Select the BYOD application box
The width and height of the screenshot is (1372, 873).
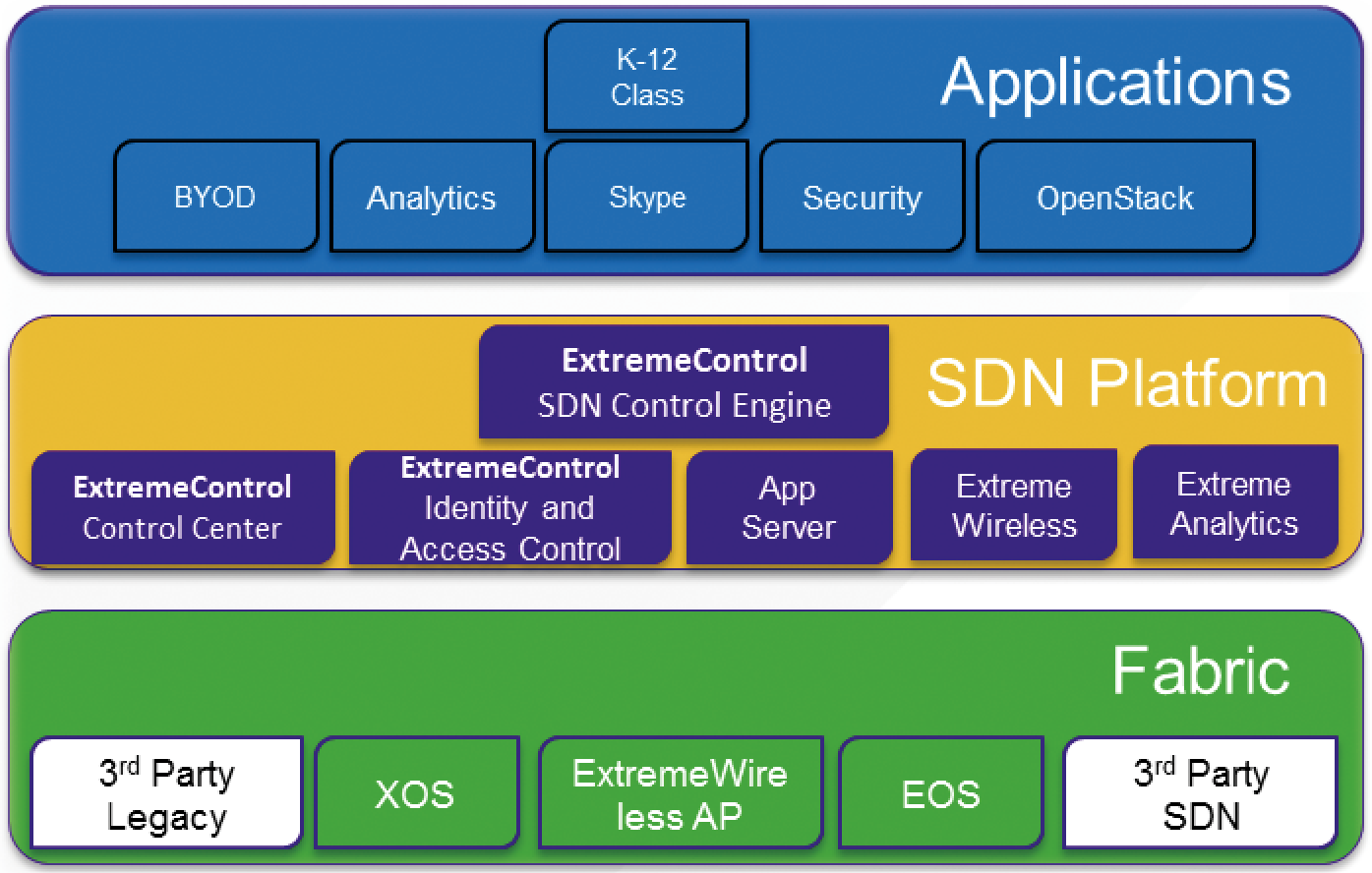pyautogui.click(x=215, y=197)
